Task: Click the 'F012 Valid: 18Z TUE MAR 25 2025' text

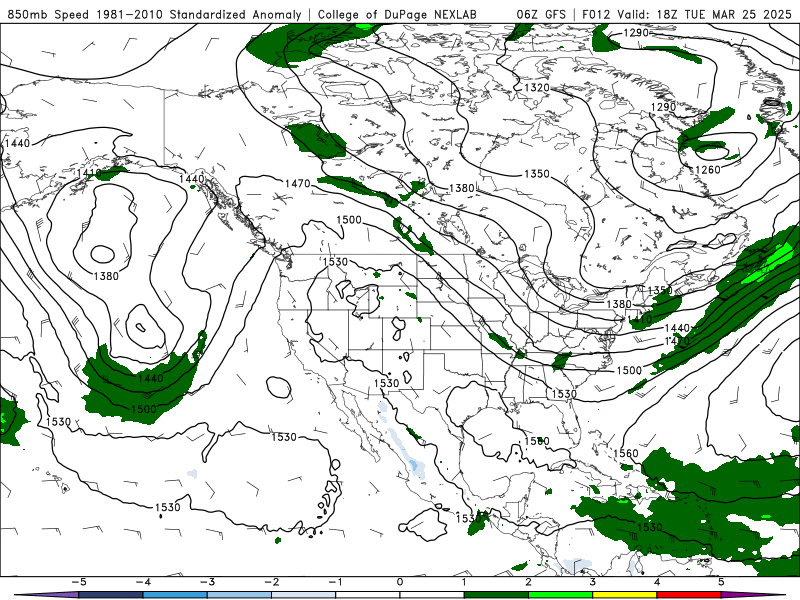Action: pos(687,14)
